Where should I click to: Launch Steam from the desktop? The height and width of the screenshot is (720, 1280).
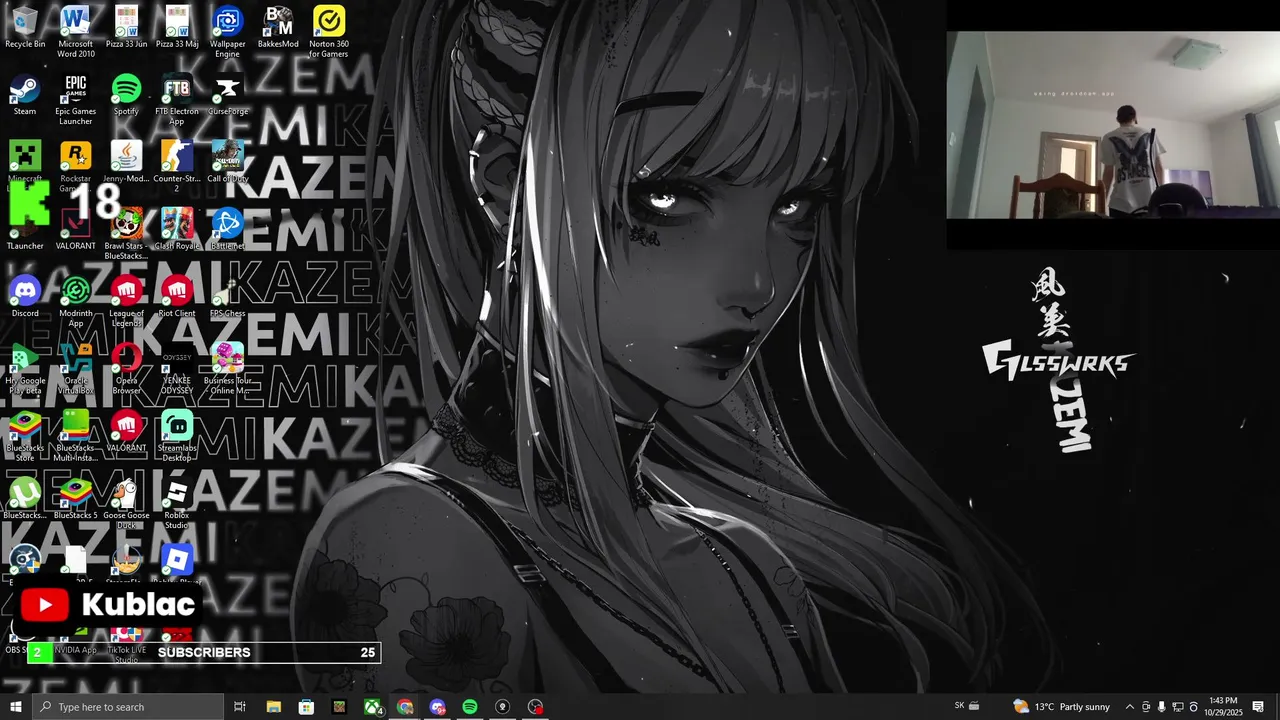25,95
